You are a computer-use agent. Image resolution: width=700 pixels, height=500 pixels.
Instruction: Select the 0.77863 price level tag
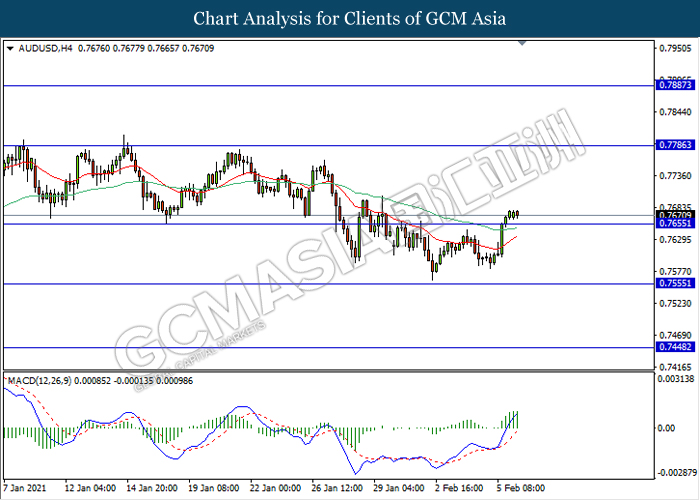[x=676, y=145]
